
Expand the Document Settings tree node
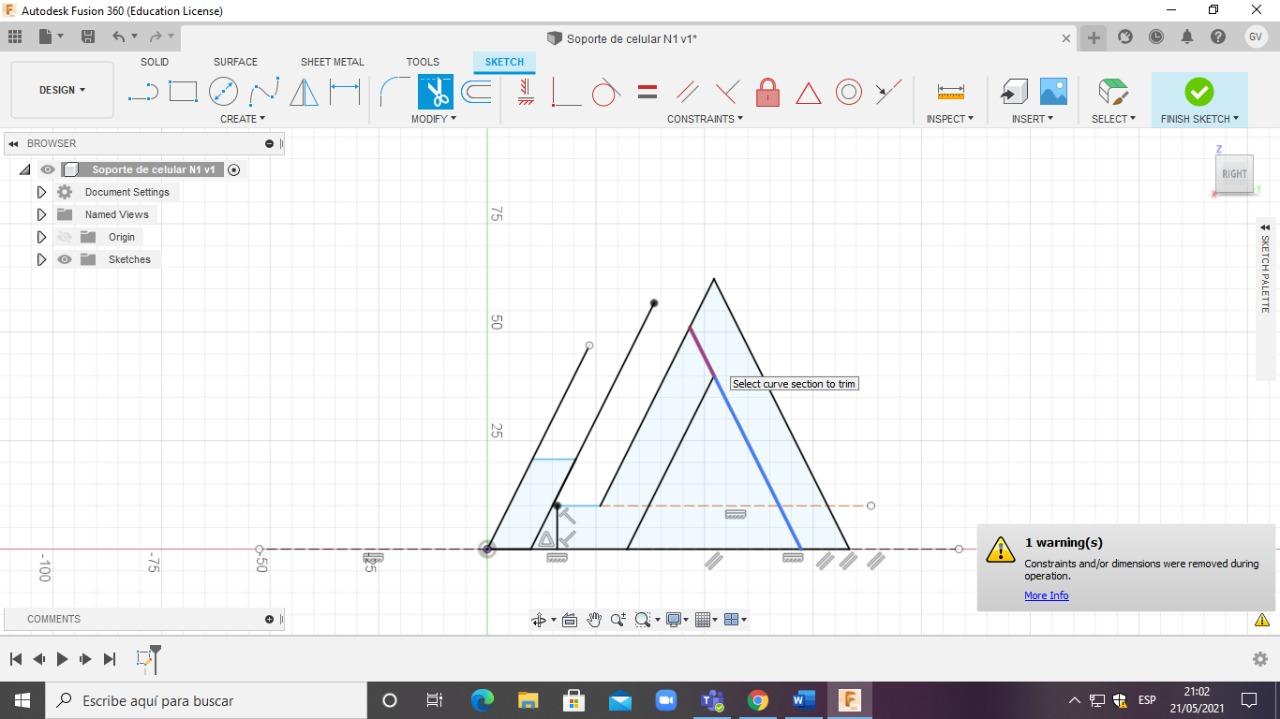pyautogui.click(x=41, y=192)
